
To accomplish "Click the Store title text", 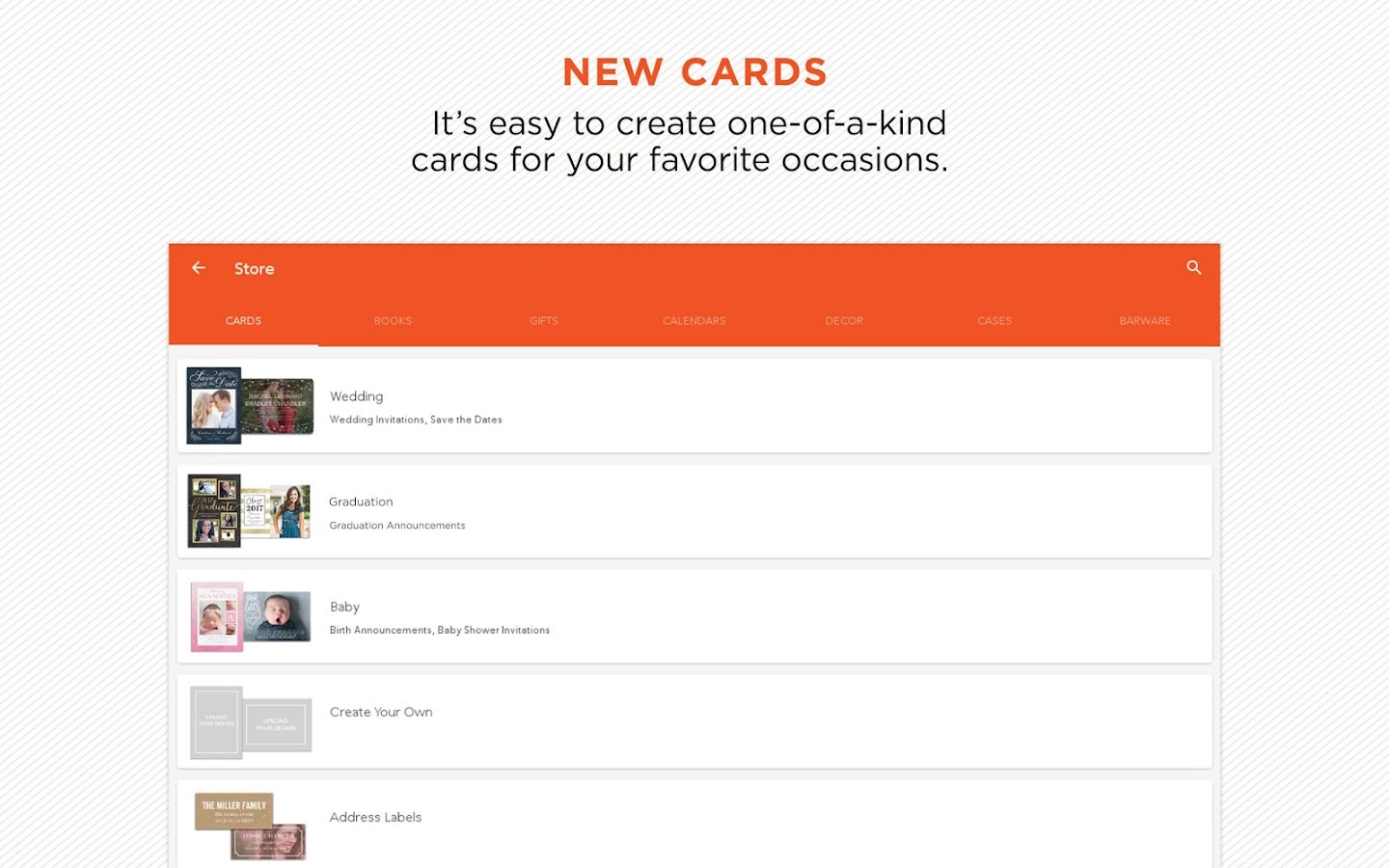I will click(x=254, y=269).
